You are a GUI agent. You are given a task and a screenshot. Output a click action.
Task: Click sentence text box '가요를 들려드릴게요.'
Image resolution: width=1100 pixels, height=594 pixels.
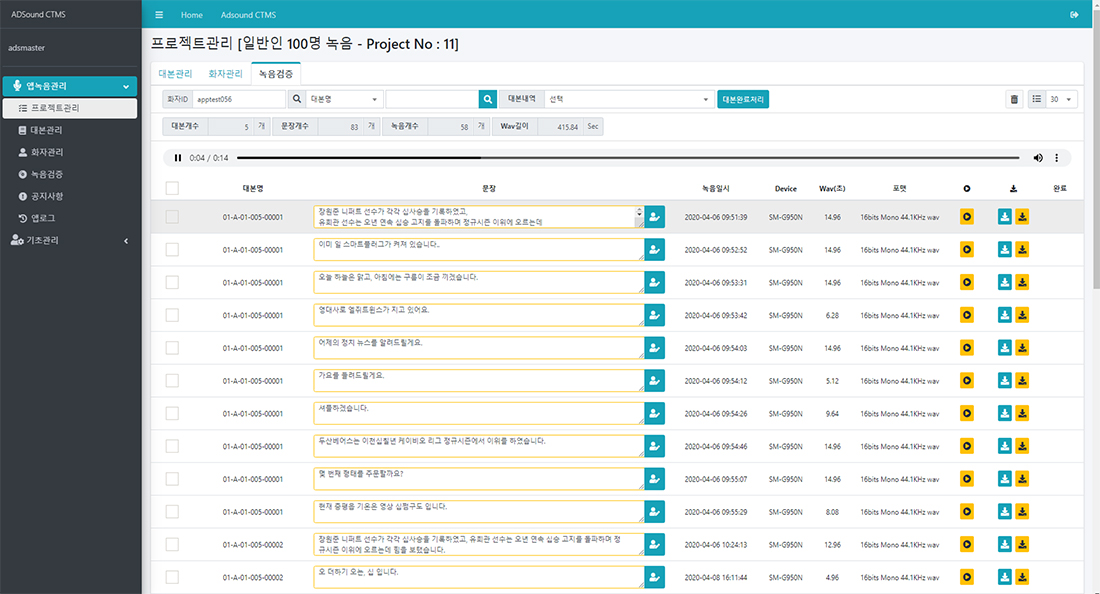[x=478, y=381]
